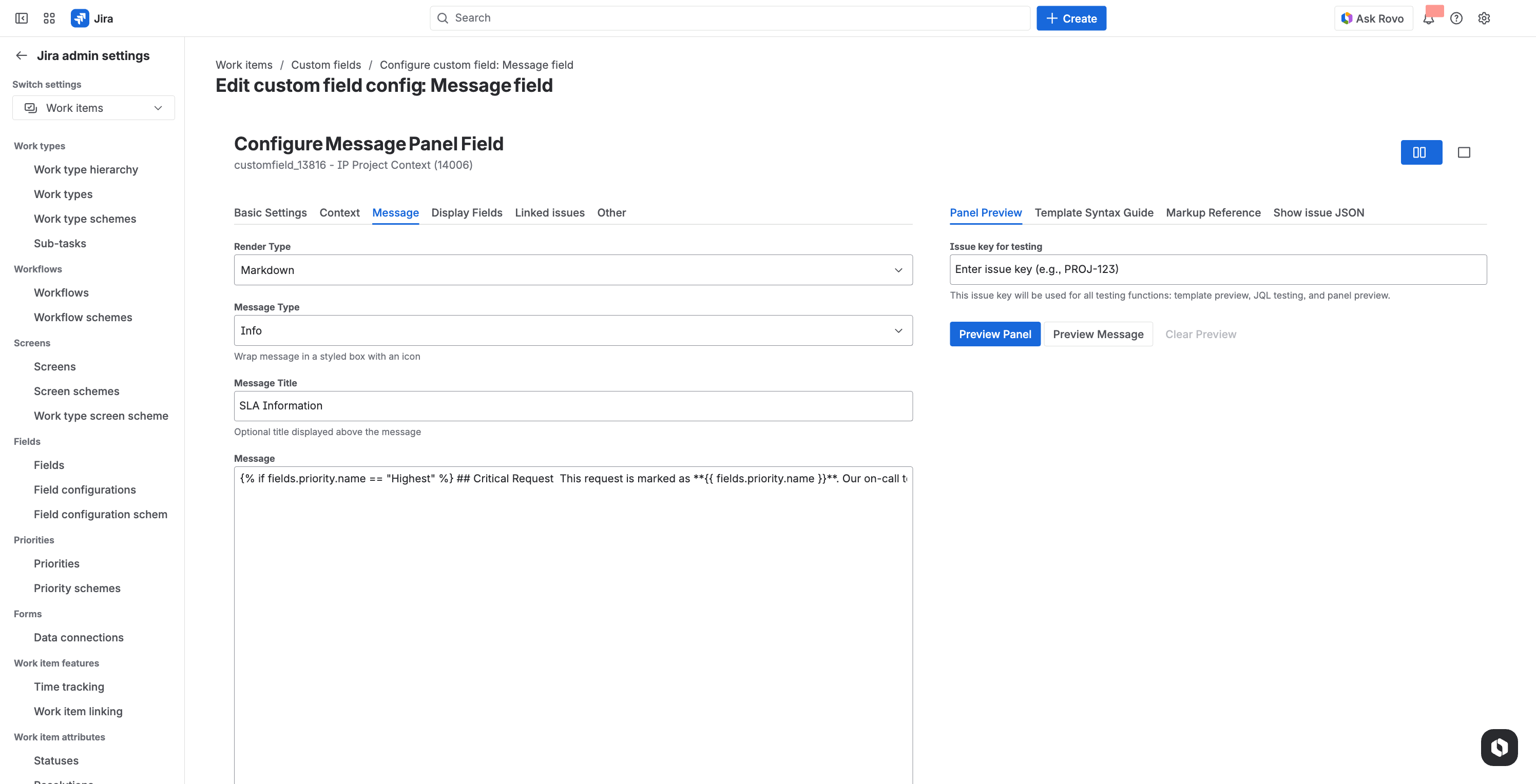Open the Template Syntax Guide tab
The image size is (1536, 784).
1094,213
